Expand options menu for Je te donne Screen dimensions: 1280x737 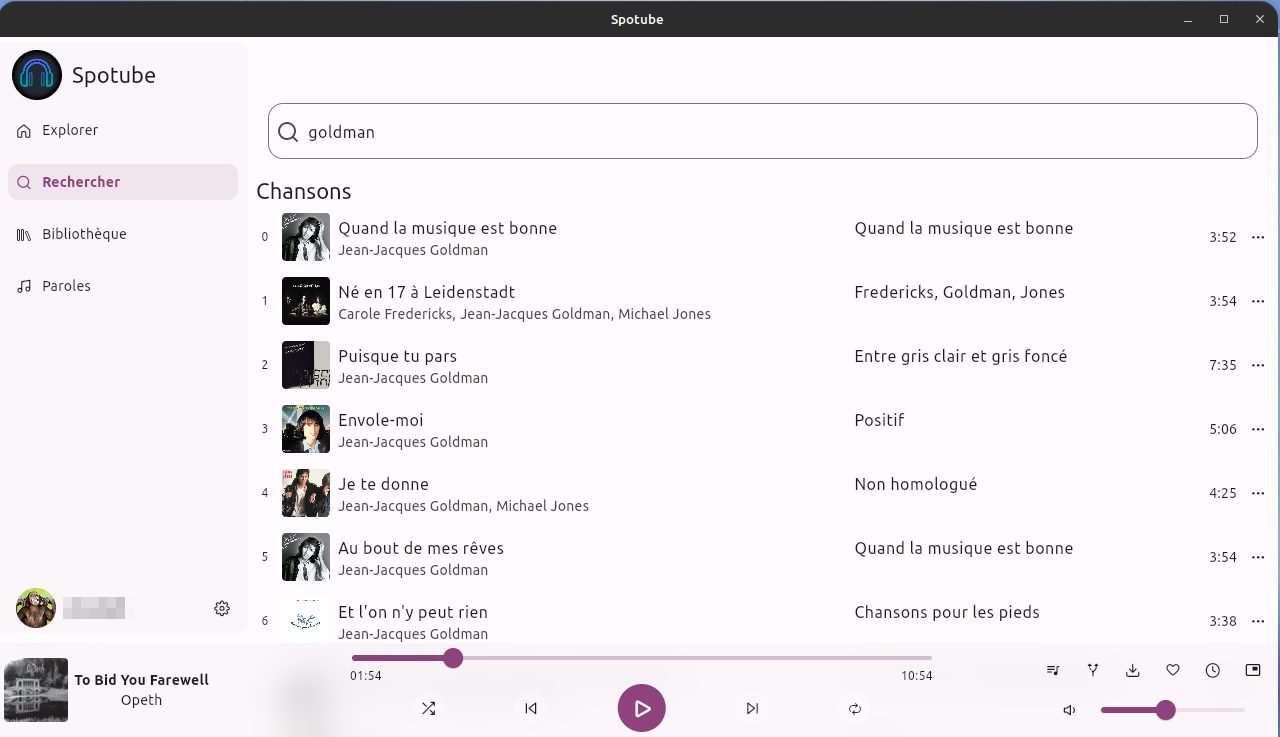click(x=1258, y=493)
